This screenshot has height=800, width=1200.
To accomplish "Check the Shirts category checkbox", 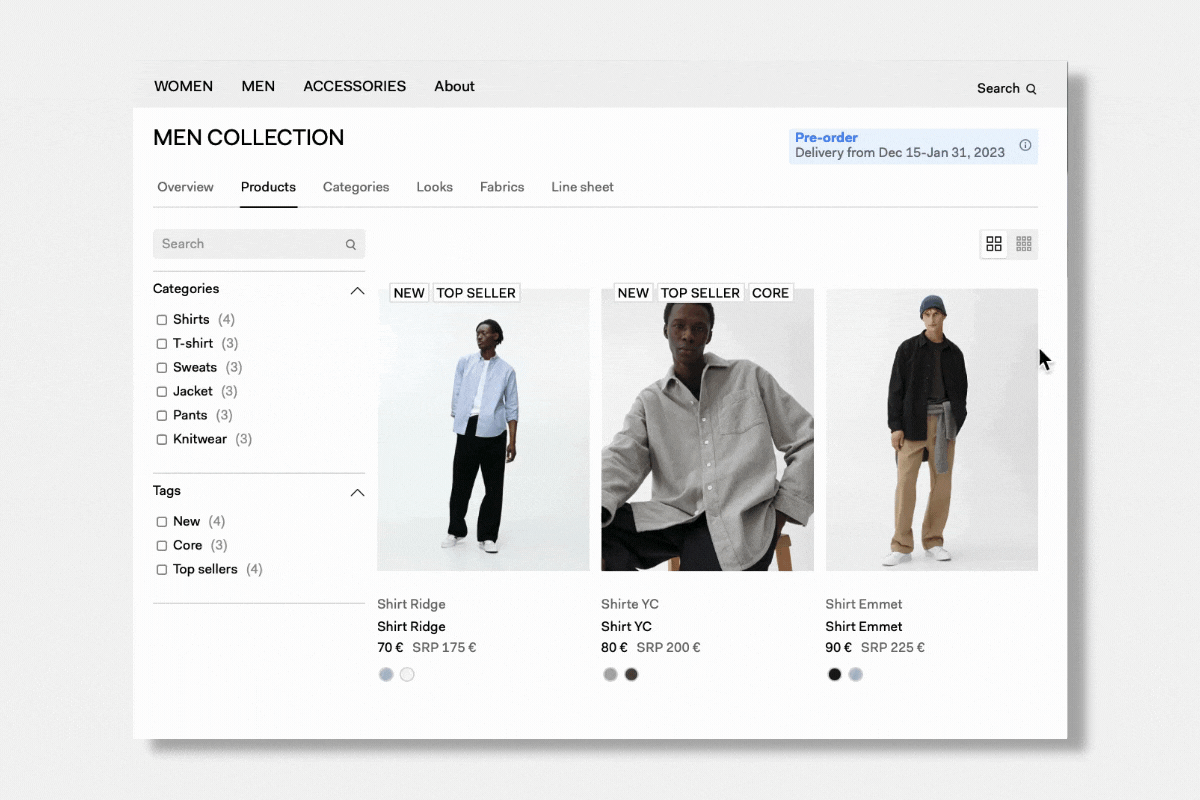I will tap(162, 320).
